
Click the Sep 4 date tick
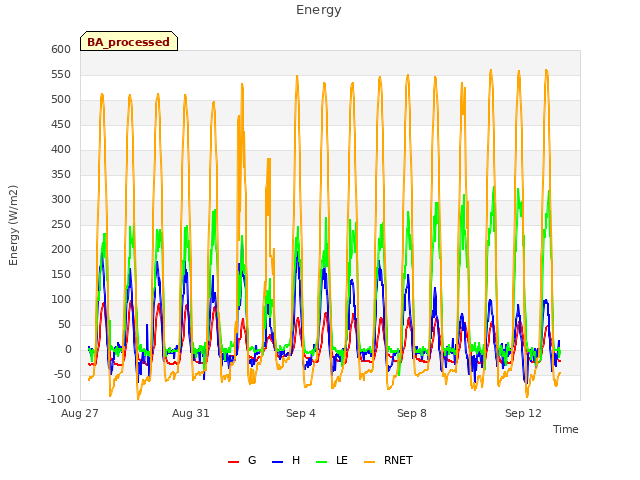301,413
